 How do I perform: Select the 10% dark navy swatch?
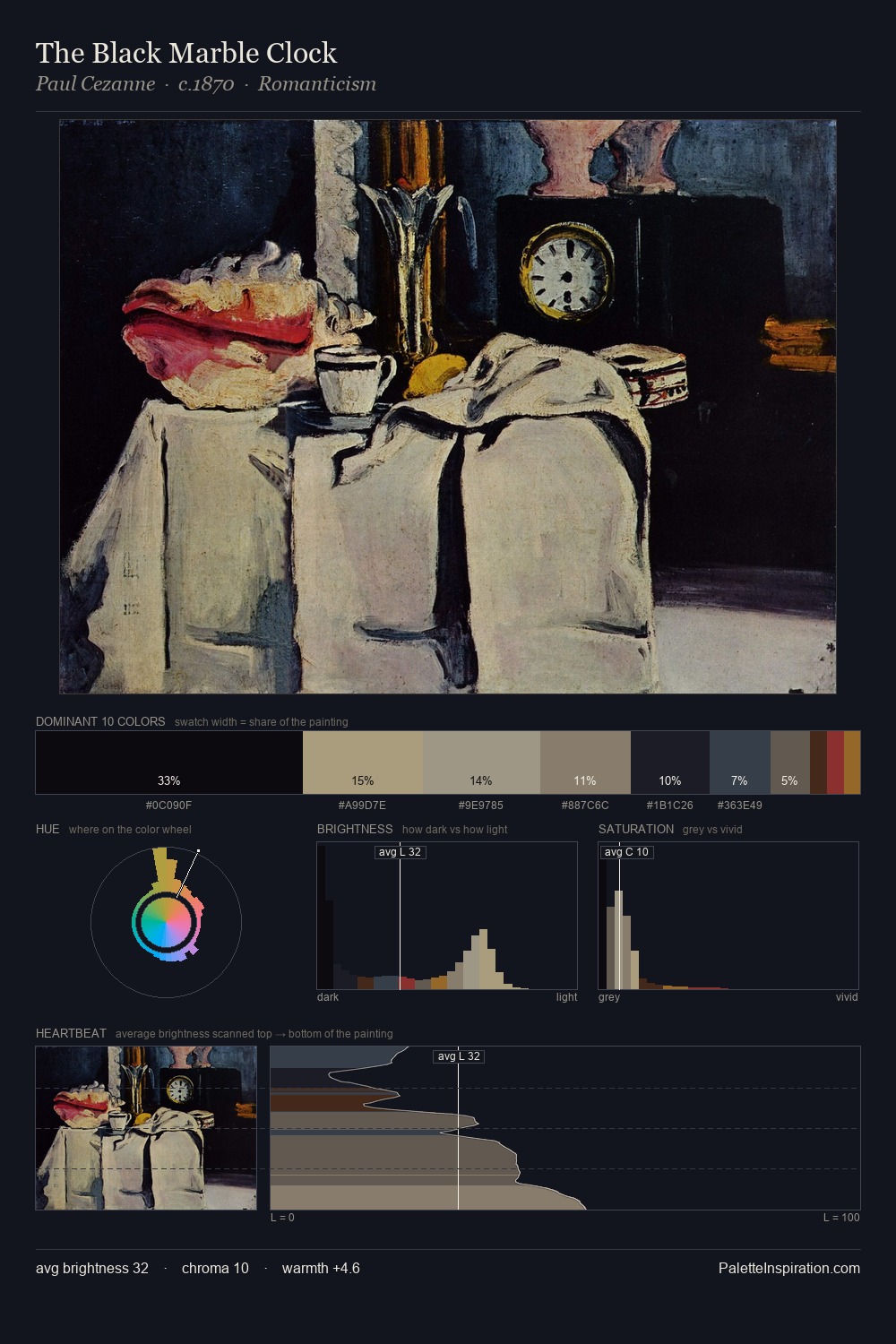[670, 762]
